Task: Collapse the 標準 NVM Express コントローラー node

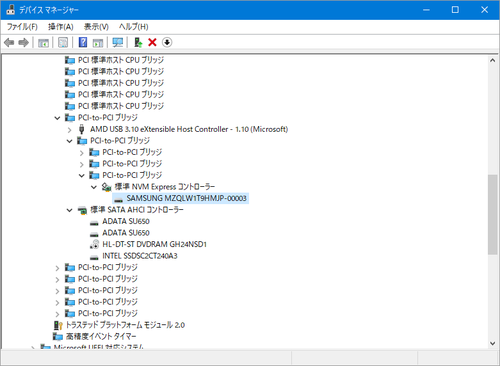Action: pos(94,187)
